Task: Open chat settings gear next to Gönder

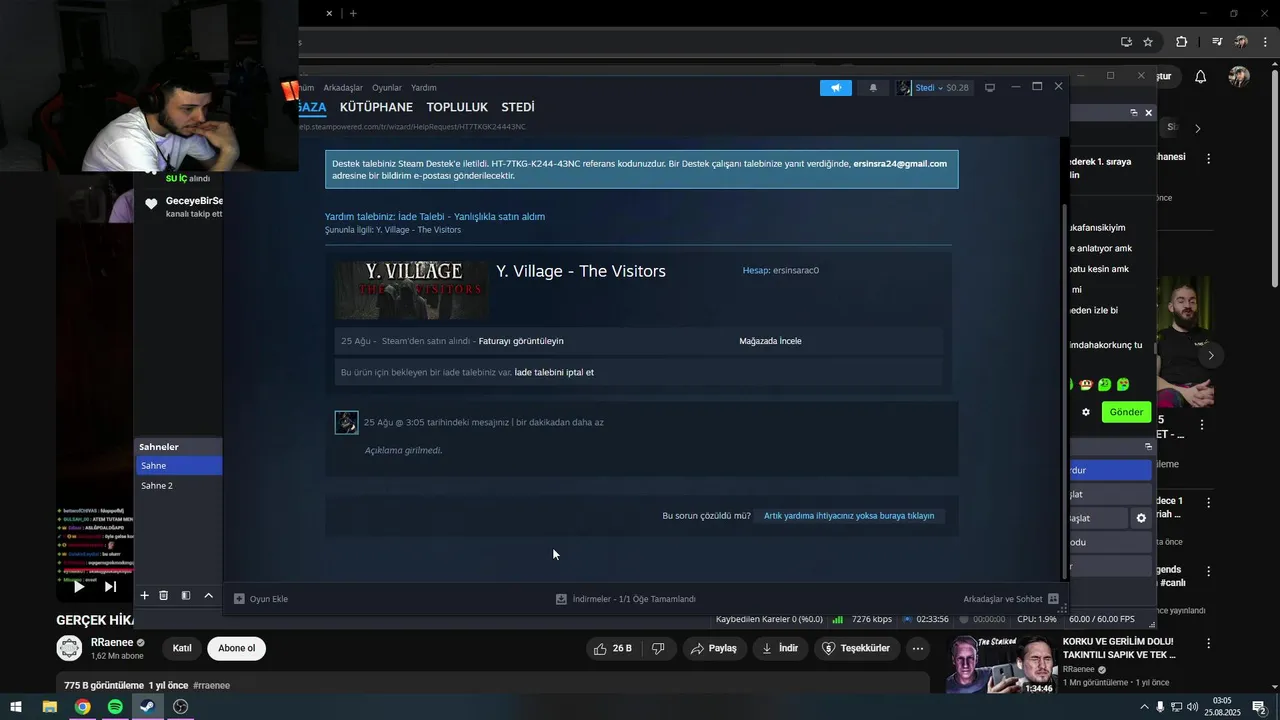Action: pyautogui.click(x=1086, y=412)
